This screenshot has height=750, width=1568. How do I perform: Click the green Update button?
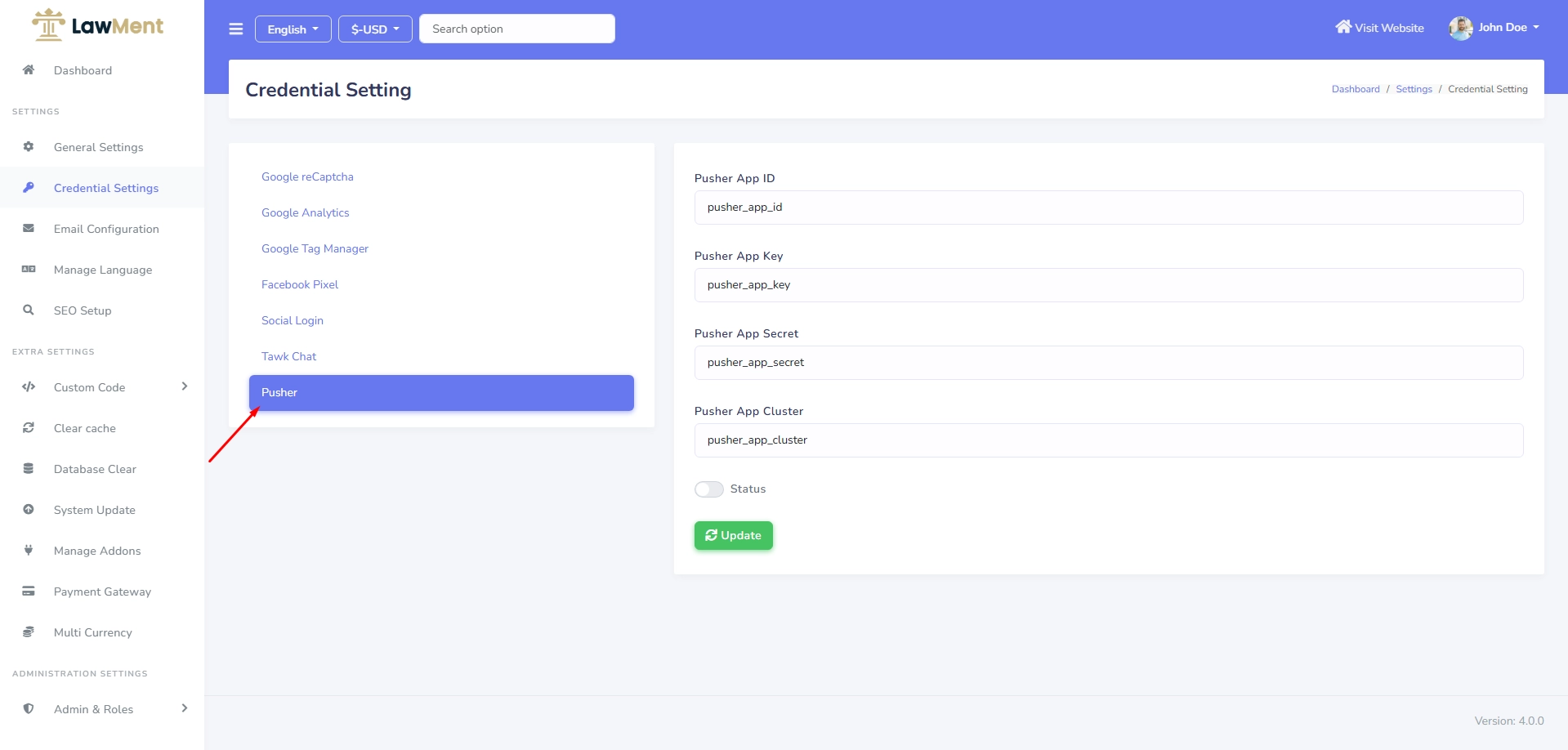tap(734, 536)
